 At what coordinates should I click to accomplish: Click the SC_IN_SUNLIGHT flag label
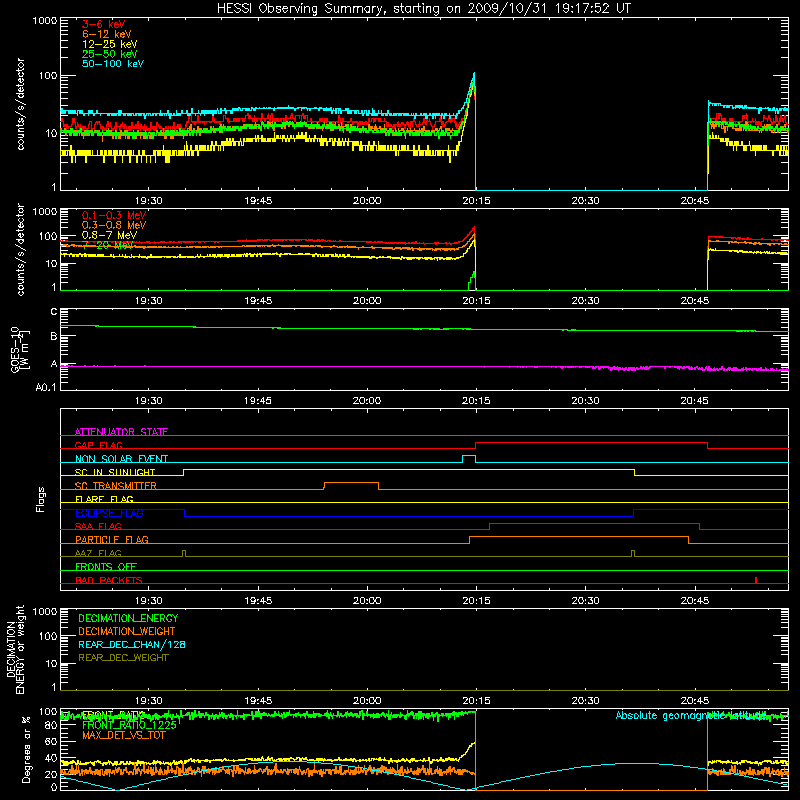tap(115, 472)
